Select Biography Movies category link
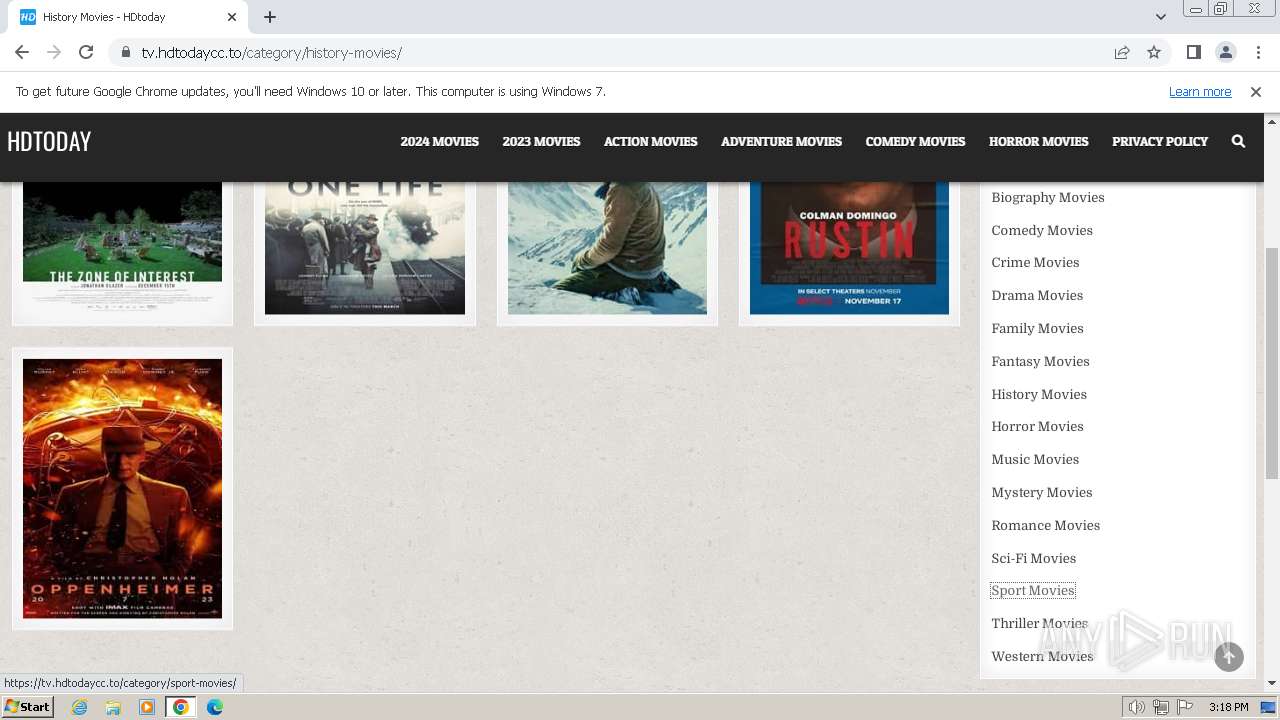 click(1048, 197)
